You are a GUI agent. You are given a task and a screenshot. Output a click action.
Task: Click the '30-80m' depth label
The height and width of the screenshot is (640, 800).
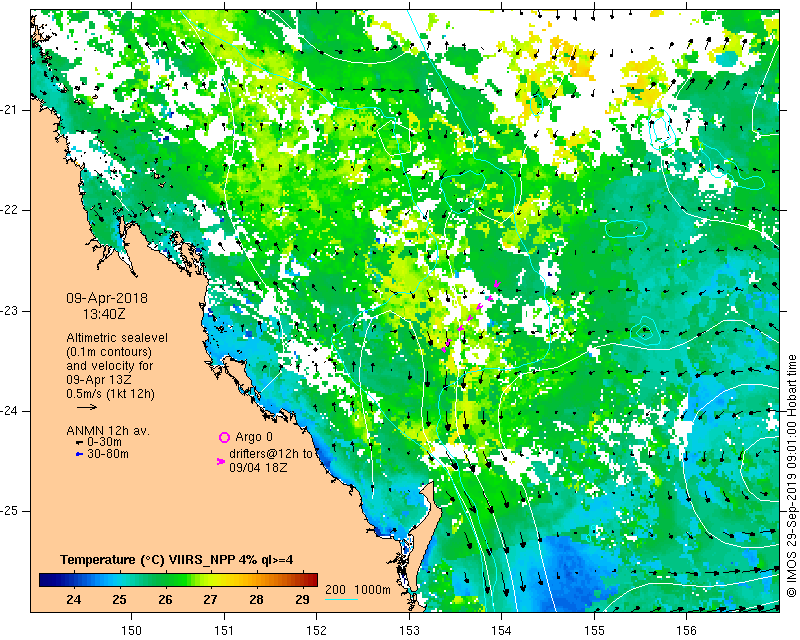pos(108,454)
